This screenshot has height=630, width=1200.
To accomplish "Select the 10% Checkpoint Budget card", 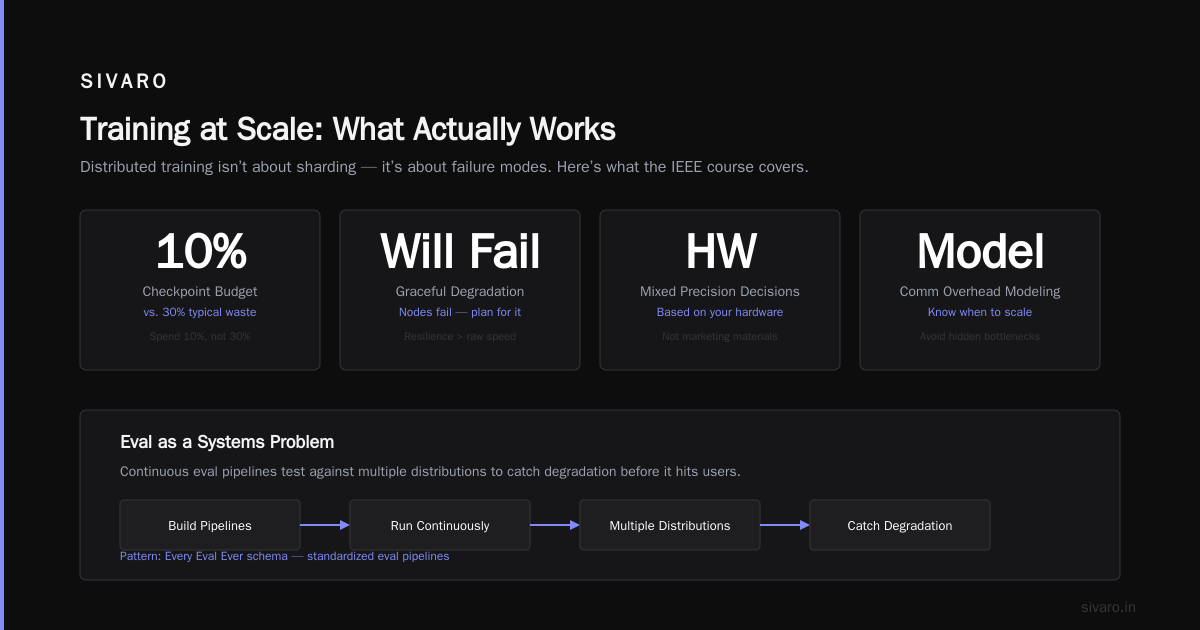I will point(200,290).
